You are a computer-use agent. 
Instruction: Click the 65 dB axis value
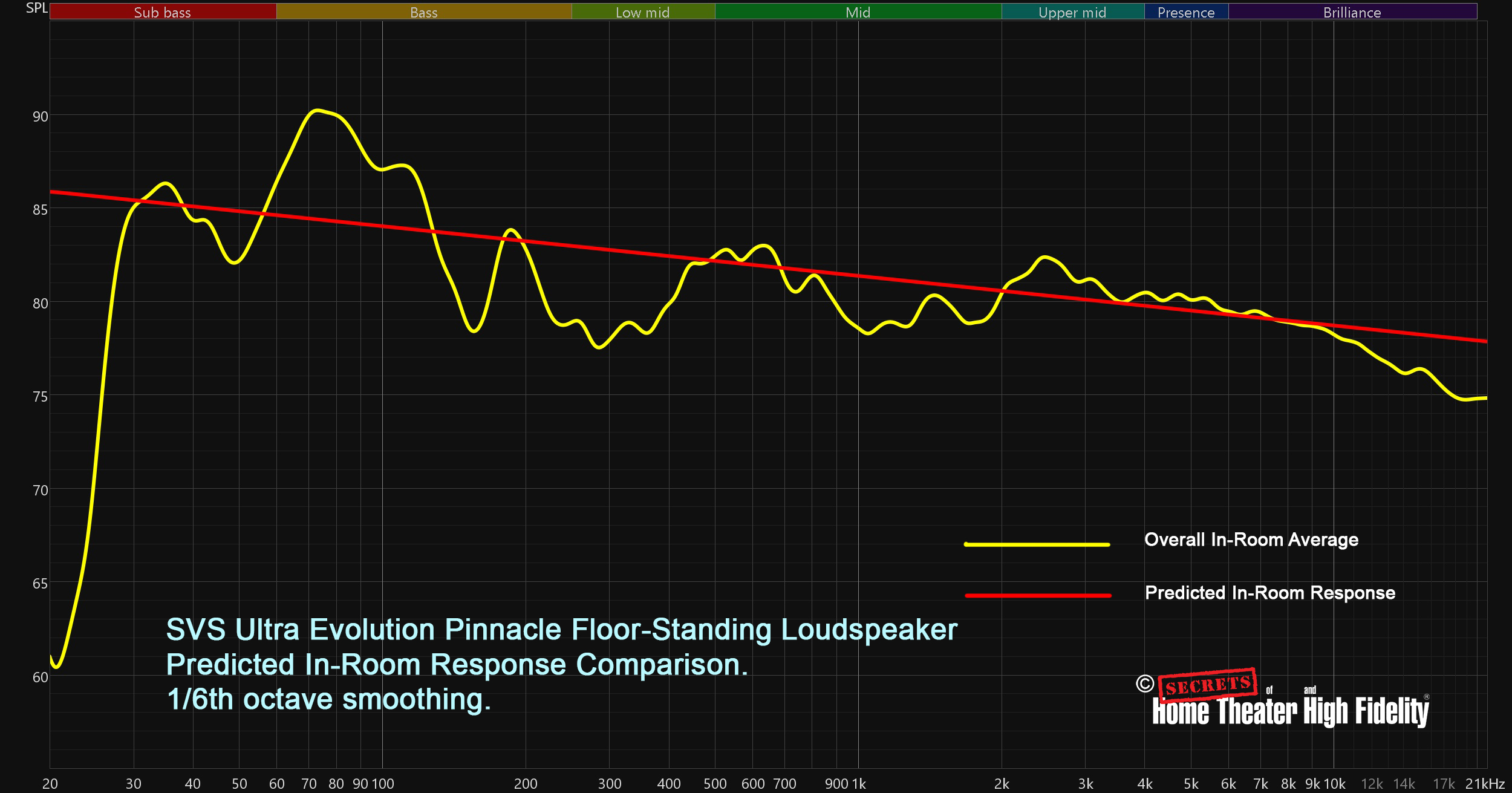click(x=40, y=584)
